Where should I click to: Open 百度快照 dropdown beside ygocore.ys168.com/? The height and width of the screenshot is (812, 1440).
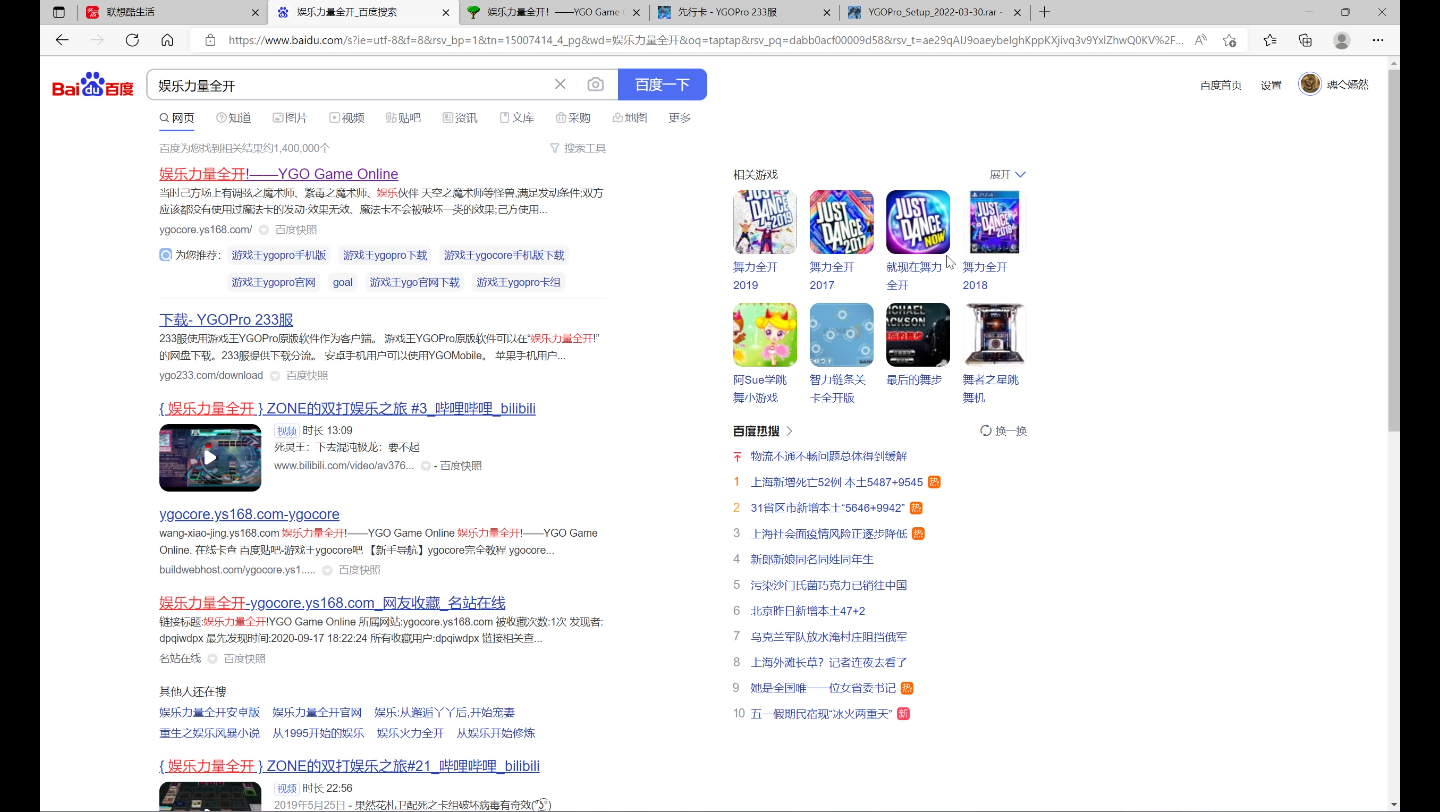[x=264, y=230]
